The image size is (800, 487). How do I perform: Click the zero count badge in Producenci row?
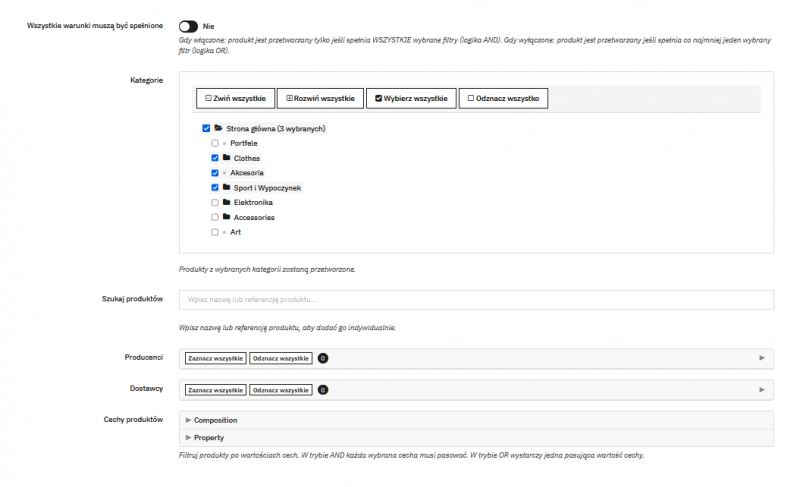(323, 358)
